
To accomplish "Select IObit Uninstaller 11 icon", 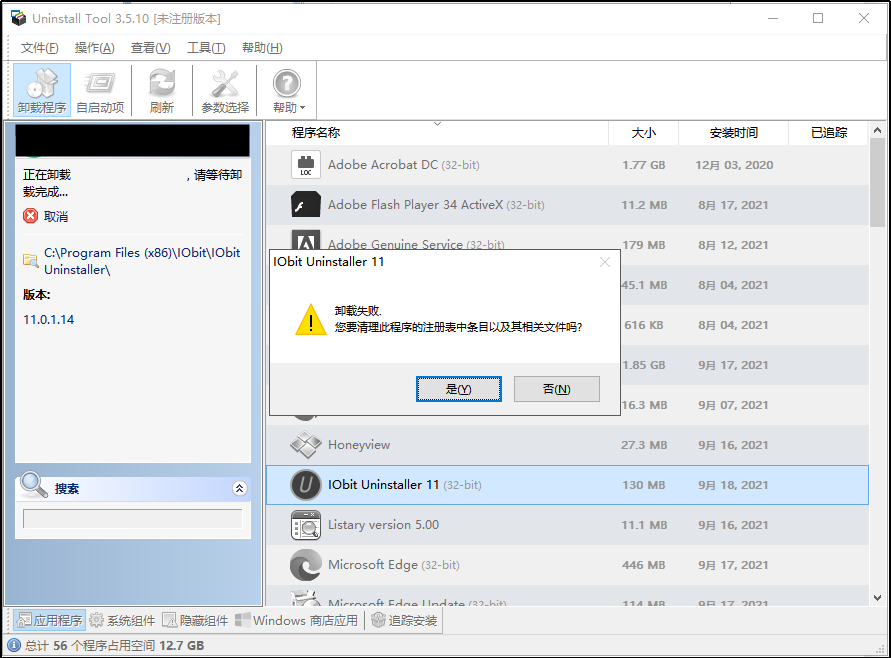I will tap(306, 485).
